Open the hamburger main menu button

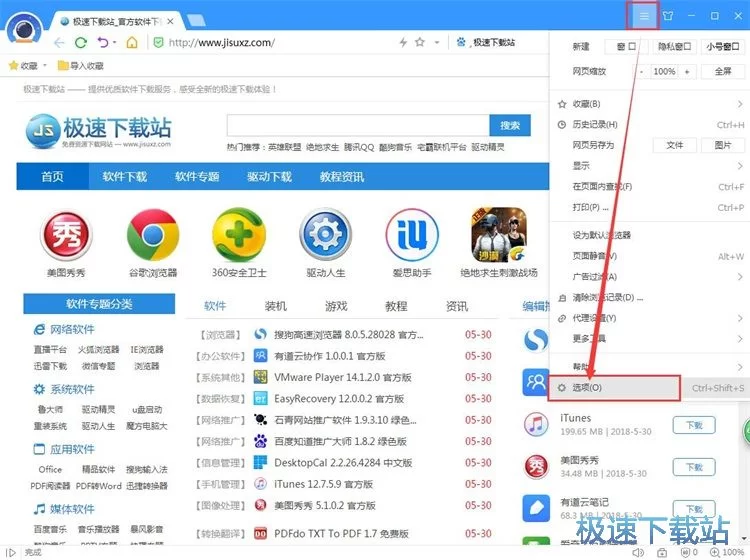click(644, 16)
